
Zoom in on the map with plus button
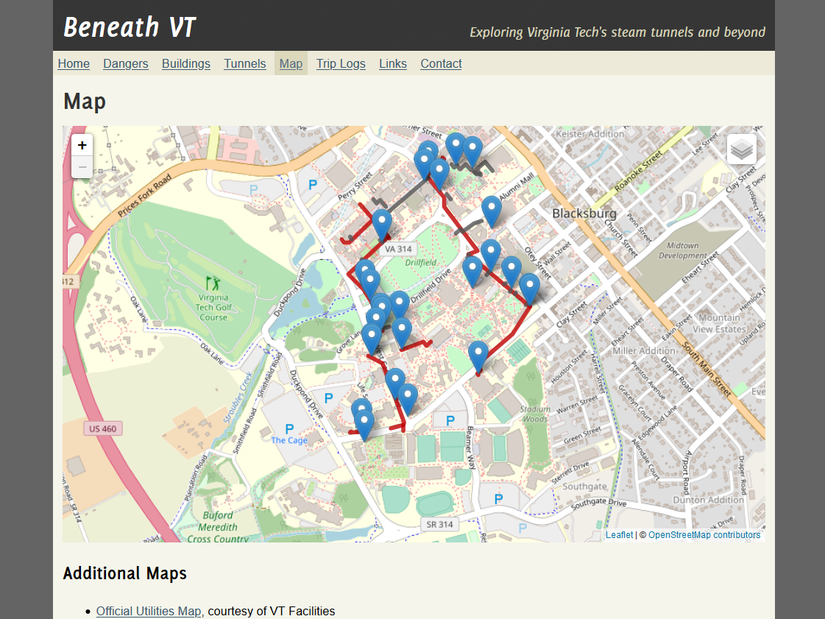click(x=82, y=145)
